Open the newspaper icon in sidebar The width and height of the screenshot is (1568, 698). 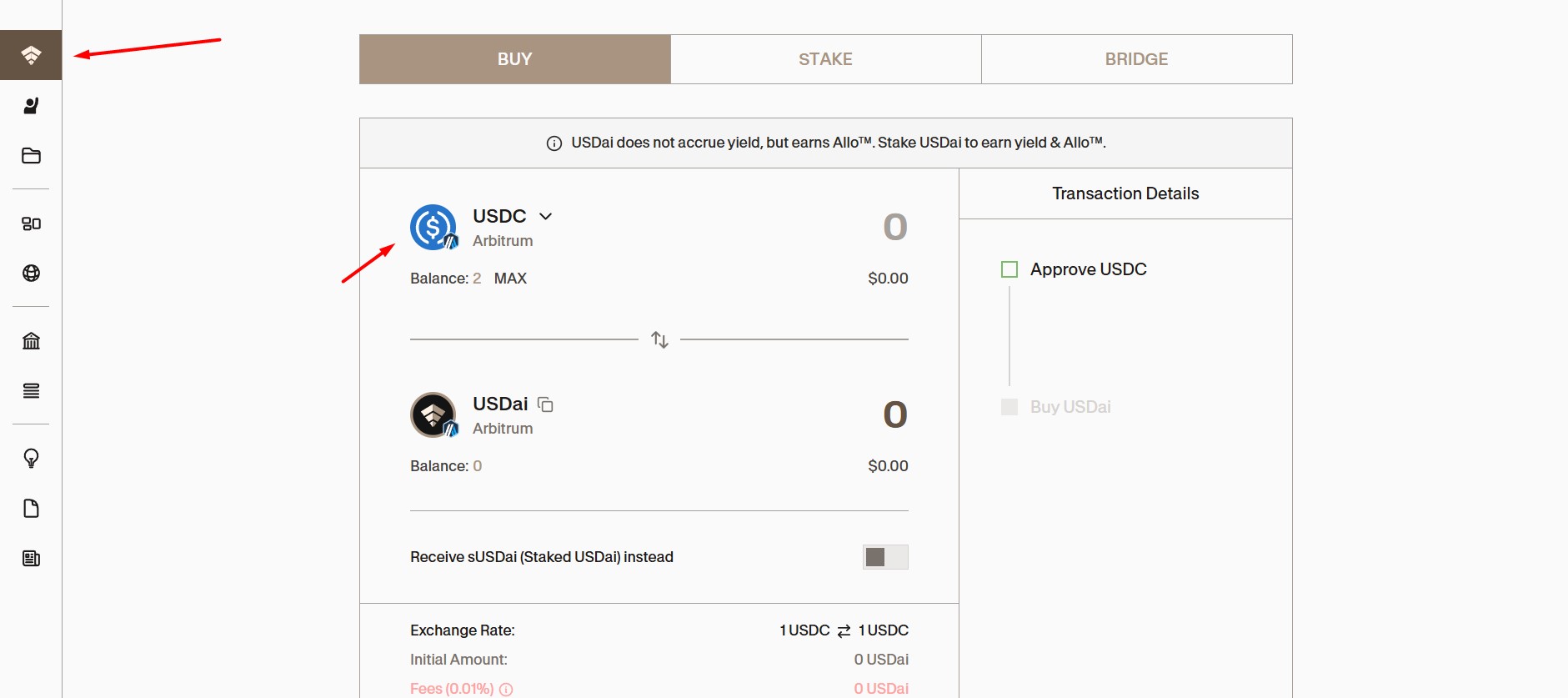[x=31, y=559]
